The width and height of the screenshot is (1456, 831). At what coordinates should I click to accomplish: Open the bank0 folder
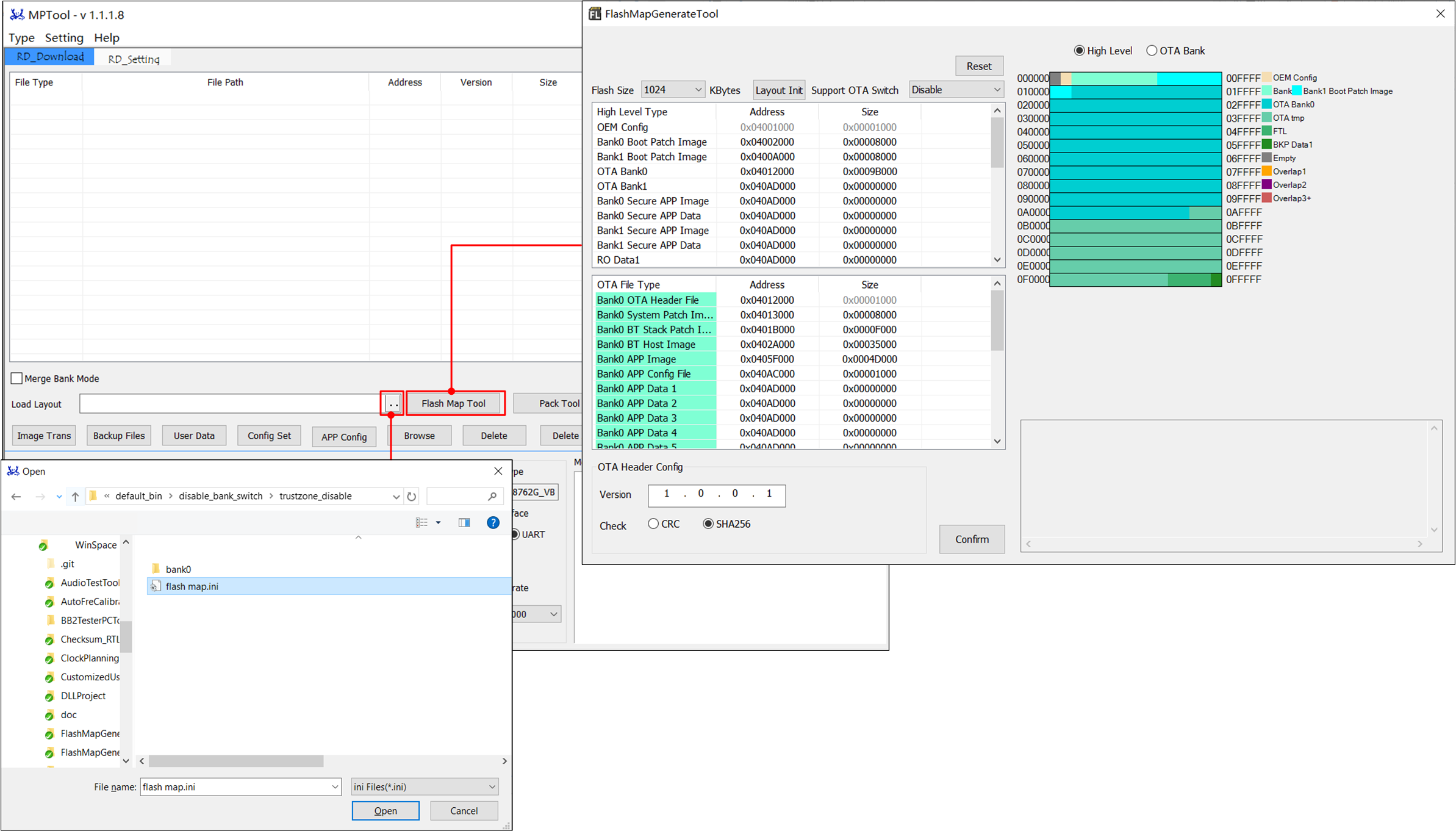pyautogui.click(x=178, y=569)
